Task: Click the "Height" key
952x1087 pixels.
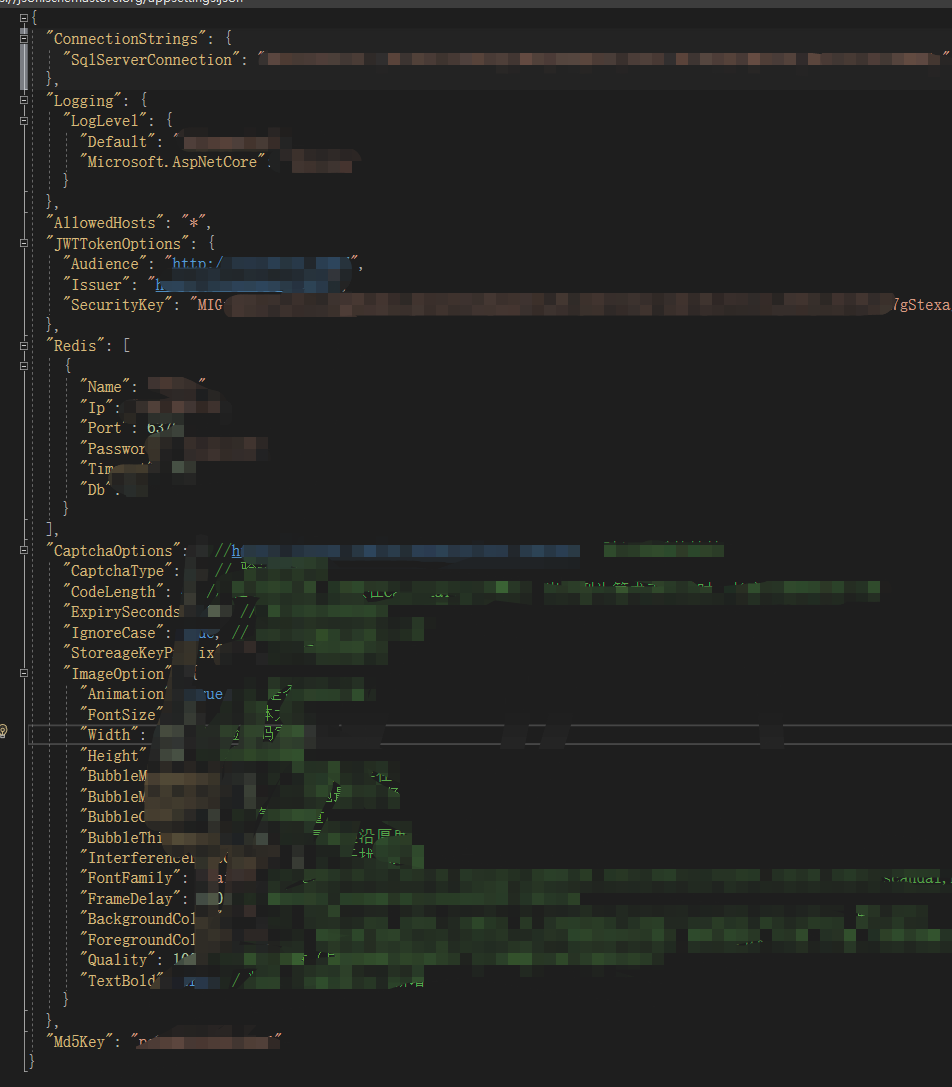Action: tap(113, 756)
